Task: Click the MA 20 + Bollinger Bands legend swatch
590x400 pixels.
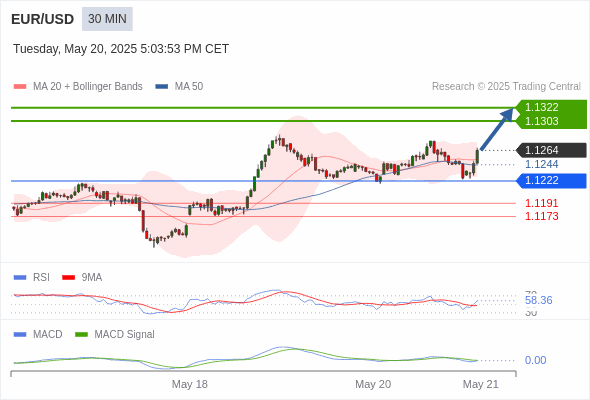Action: point(20,87)
